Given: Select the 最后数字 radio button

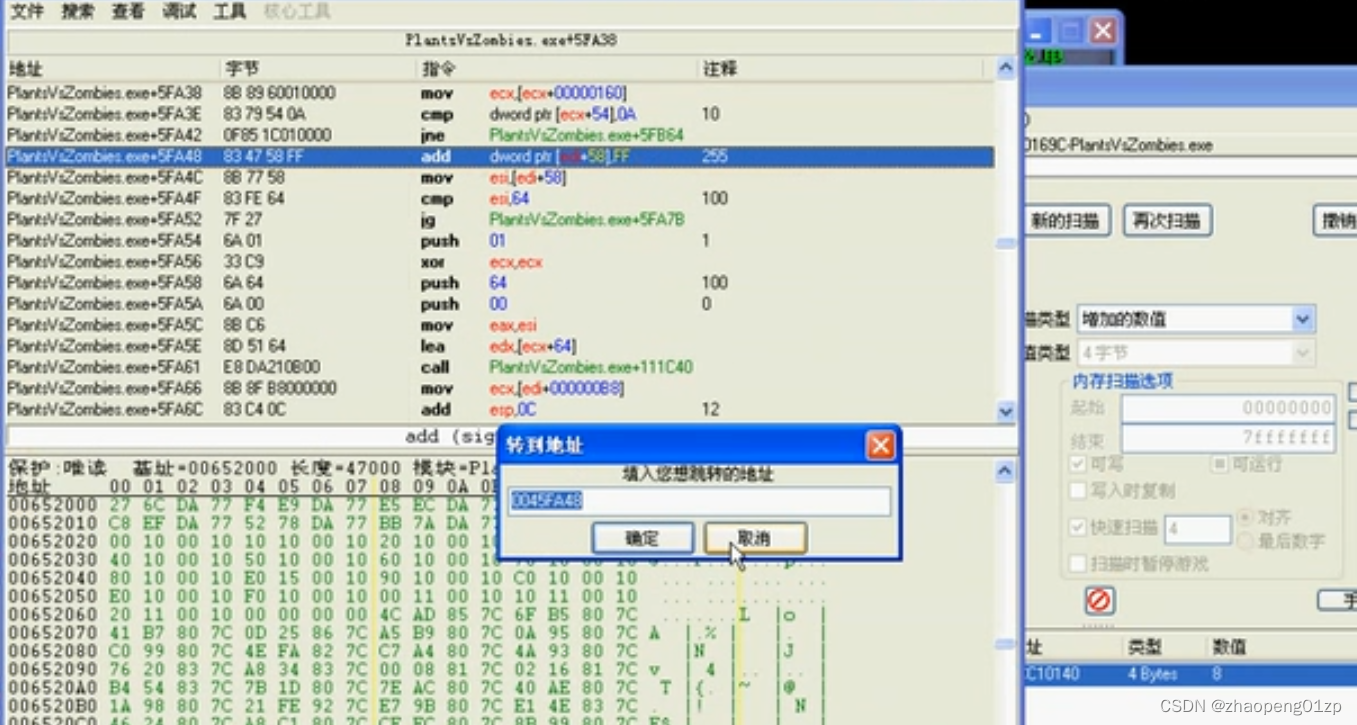Looking at the screenshot, I should point(1245,541).
